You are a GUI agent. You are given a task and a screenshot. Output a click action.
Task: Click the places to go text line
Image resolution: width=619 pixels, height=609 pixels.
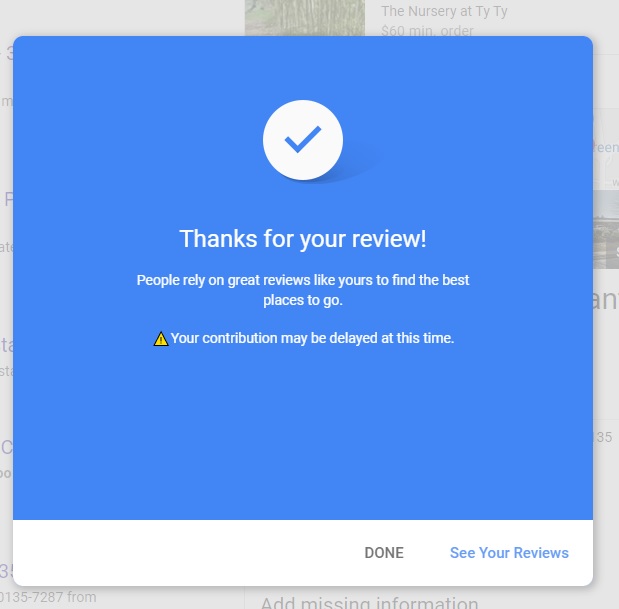[x=303, y=300]
